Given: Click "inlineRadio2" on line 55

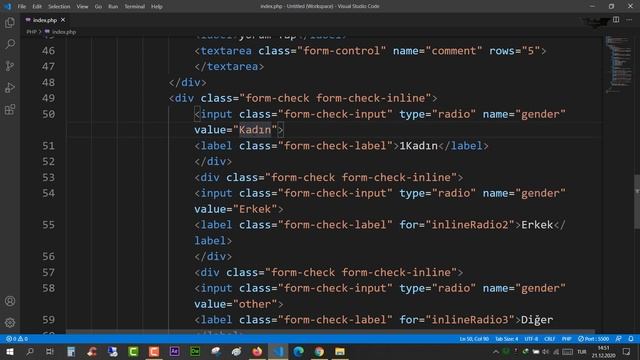Looking at the screenshot, I should click(x=470, y=225).
